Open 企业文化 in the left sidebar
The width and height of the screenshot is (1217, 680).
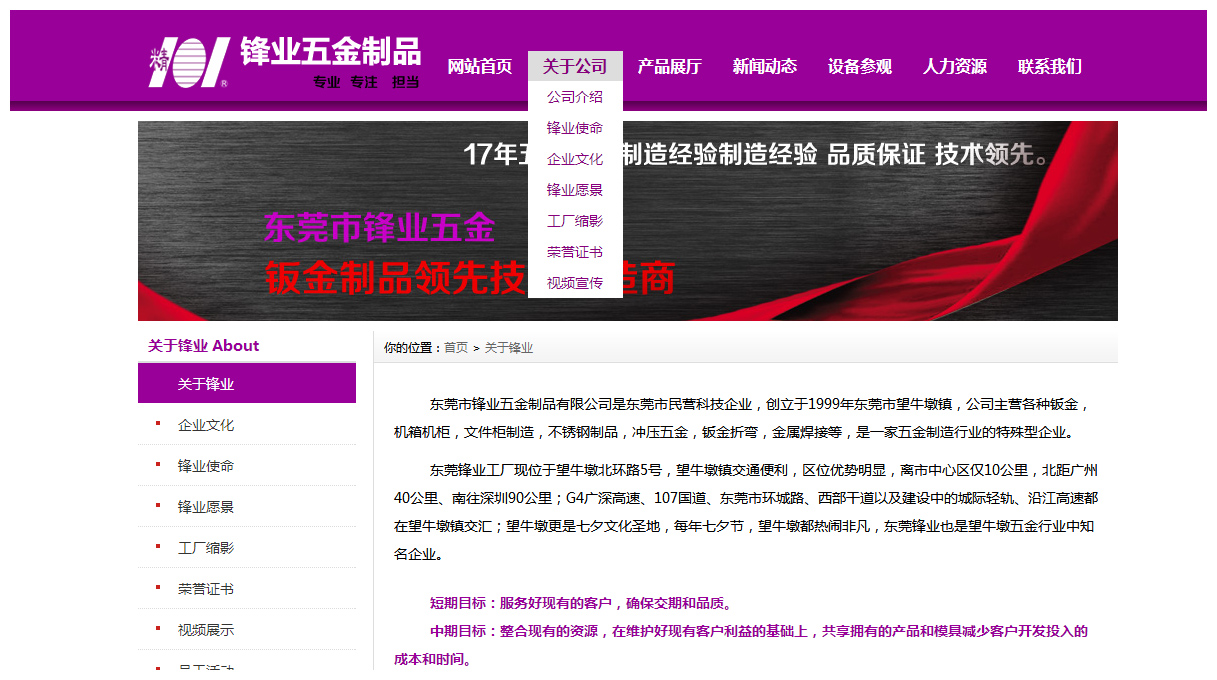[206, 425]
